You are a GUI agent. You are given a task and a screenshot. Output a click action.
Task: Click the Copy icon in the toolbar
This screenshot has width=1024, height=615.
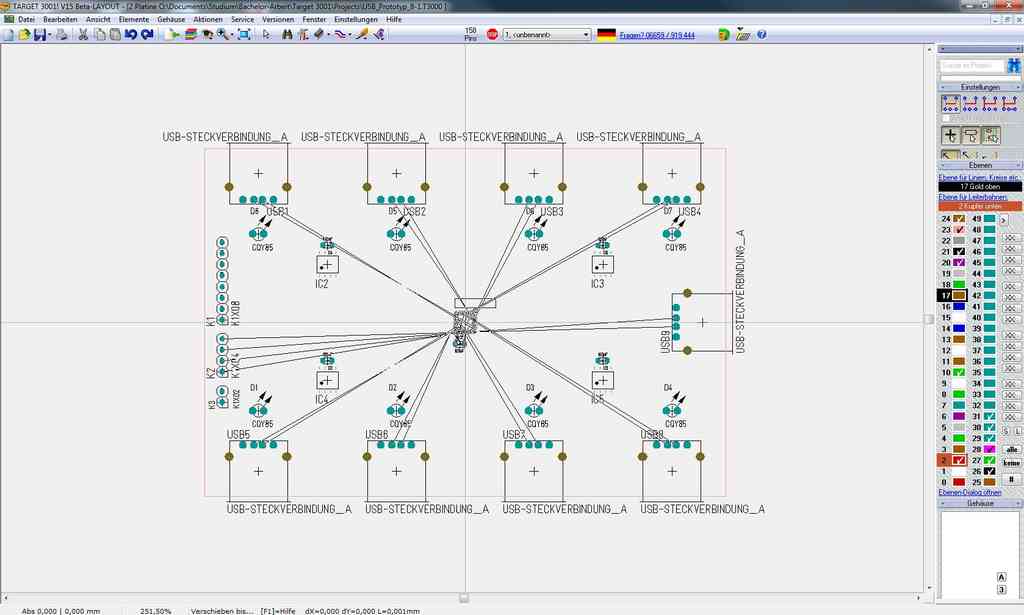tap(99, 35)
